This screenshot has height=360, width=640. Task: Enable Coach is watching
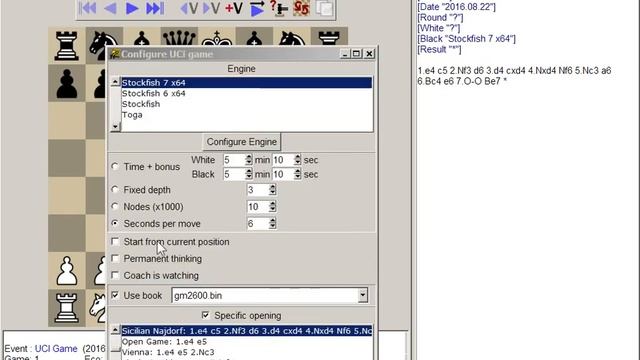coord(115,276)
